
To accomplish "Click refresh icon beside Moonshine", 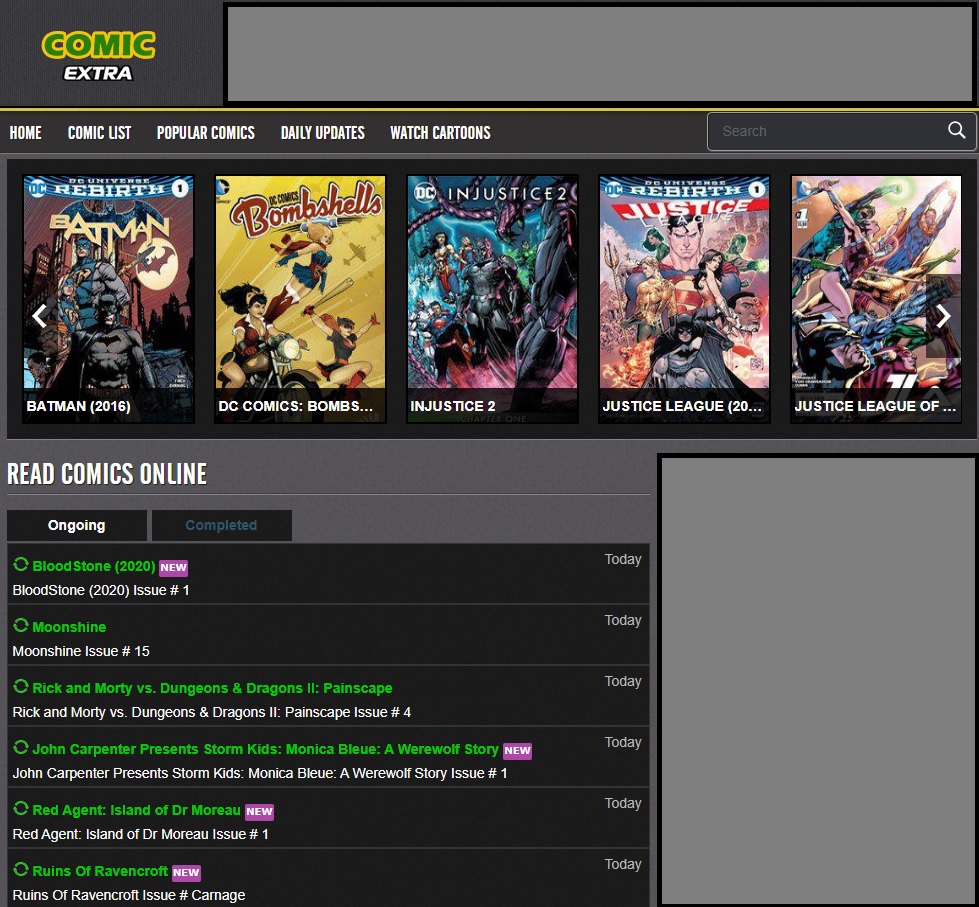I will pyautogui.click(x=21, y=625).
